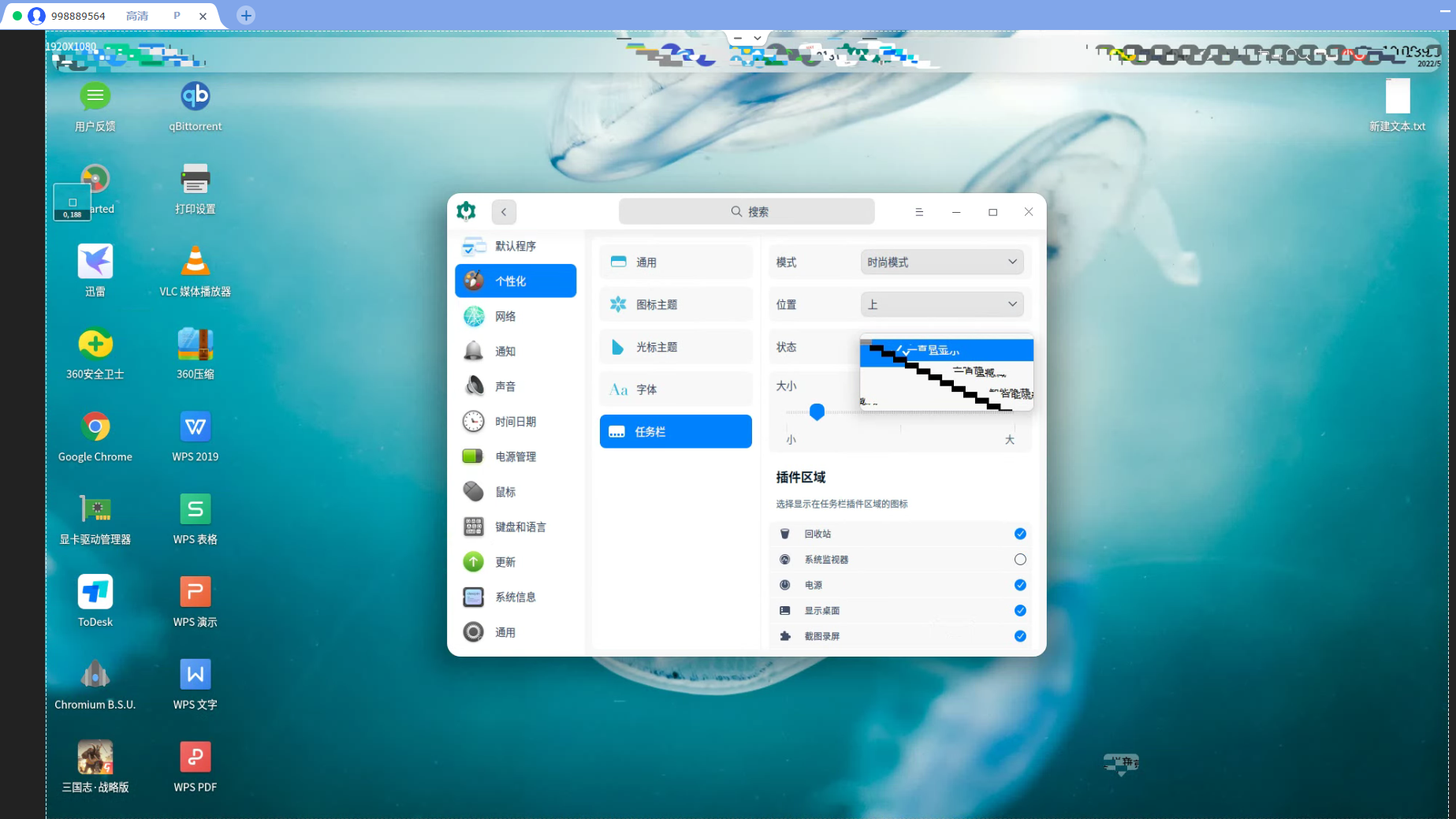Open the 位置 dropdown showing 上
This screenshot has width=1456, height=819.
click(942, 304)
